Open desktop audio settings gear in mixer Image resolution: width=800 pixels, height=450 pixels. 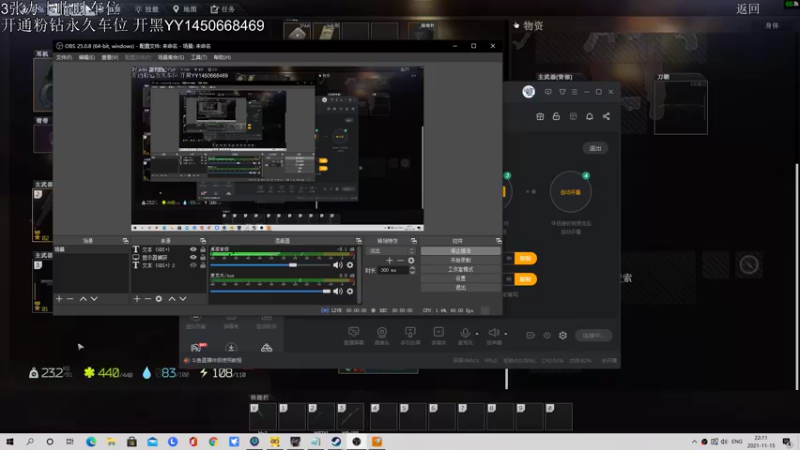click(x=350, y=265)
